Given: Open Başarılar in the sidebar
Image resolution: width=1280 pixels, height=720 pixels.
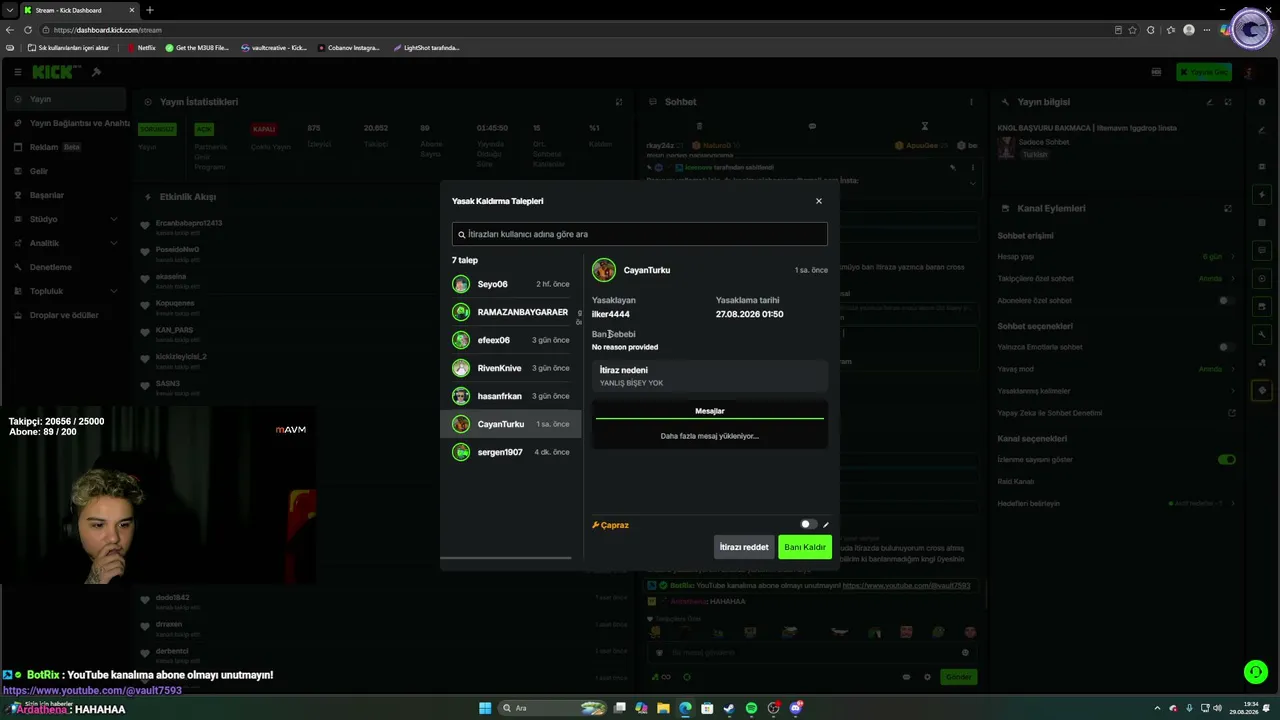Looking at the screenshot, I should [x=66, y=195].
